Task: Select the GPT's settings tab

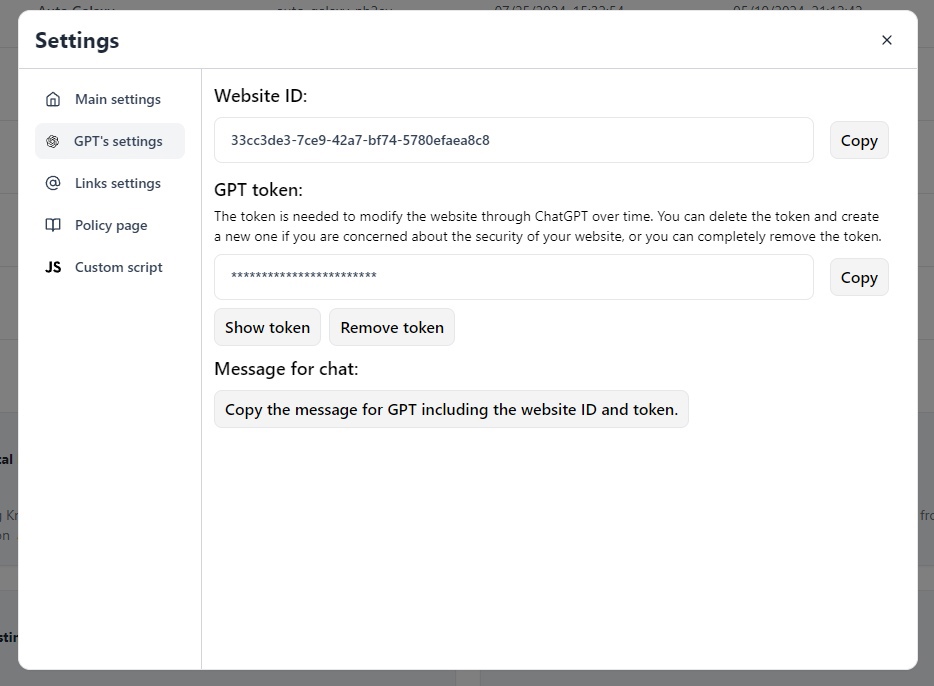Action: (117, 141)
